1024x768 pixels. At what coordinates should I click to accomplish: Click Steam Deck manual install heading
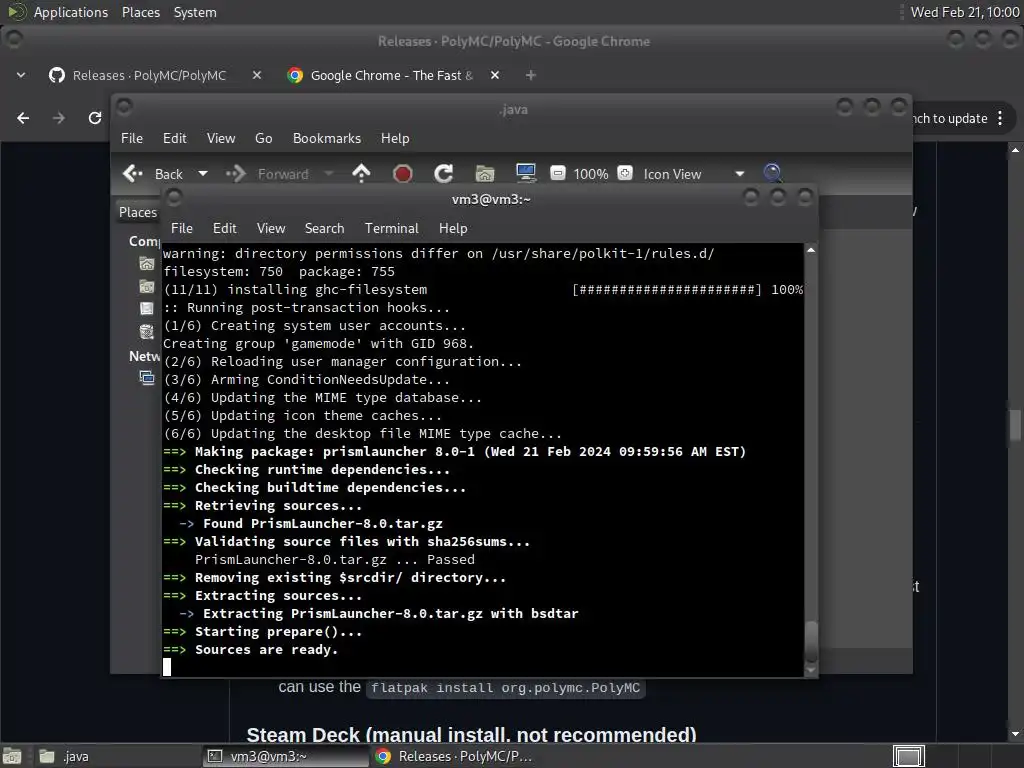tap(471, 735)
